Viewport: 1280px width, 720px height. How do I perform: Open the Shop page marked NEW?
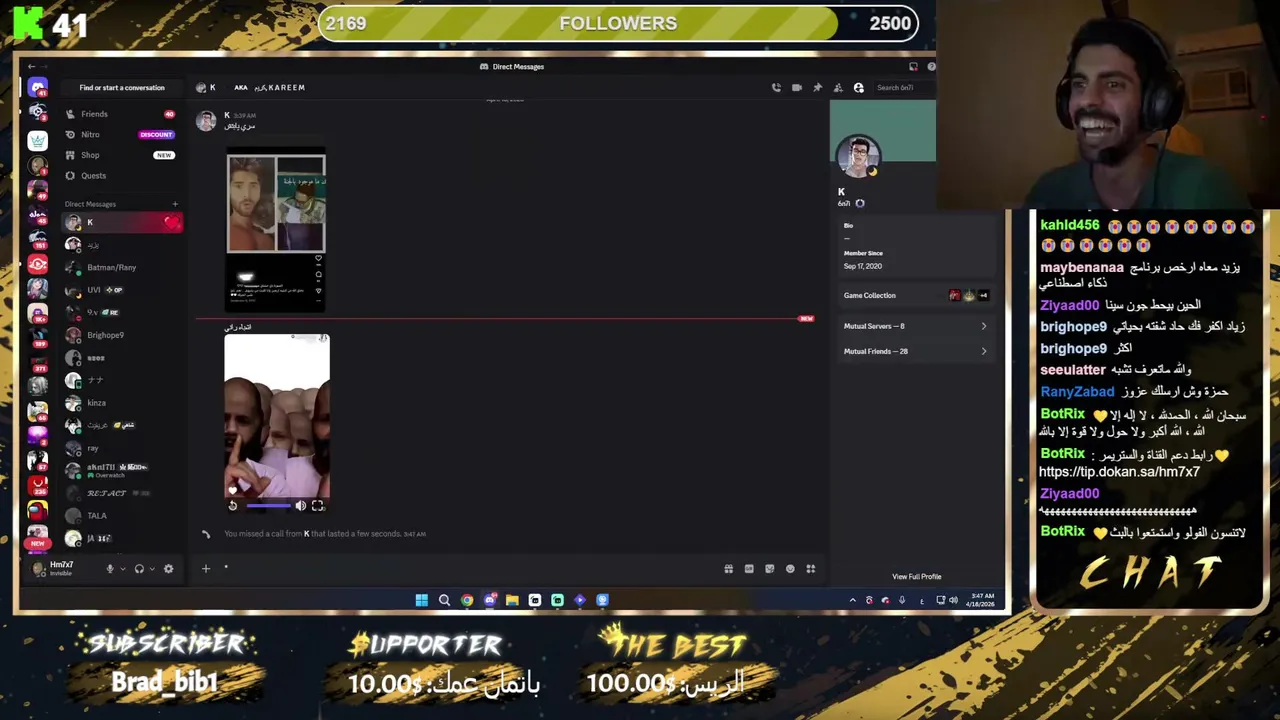(120, 155)
